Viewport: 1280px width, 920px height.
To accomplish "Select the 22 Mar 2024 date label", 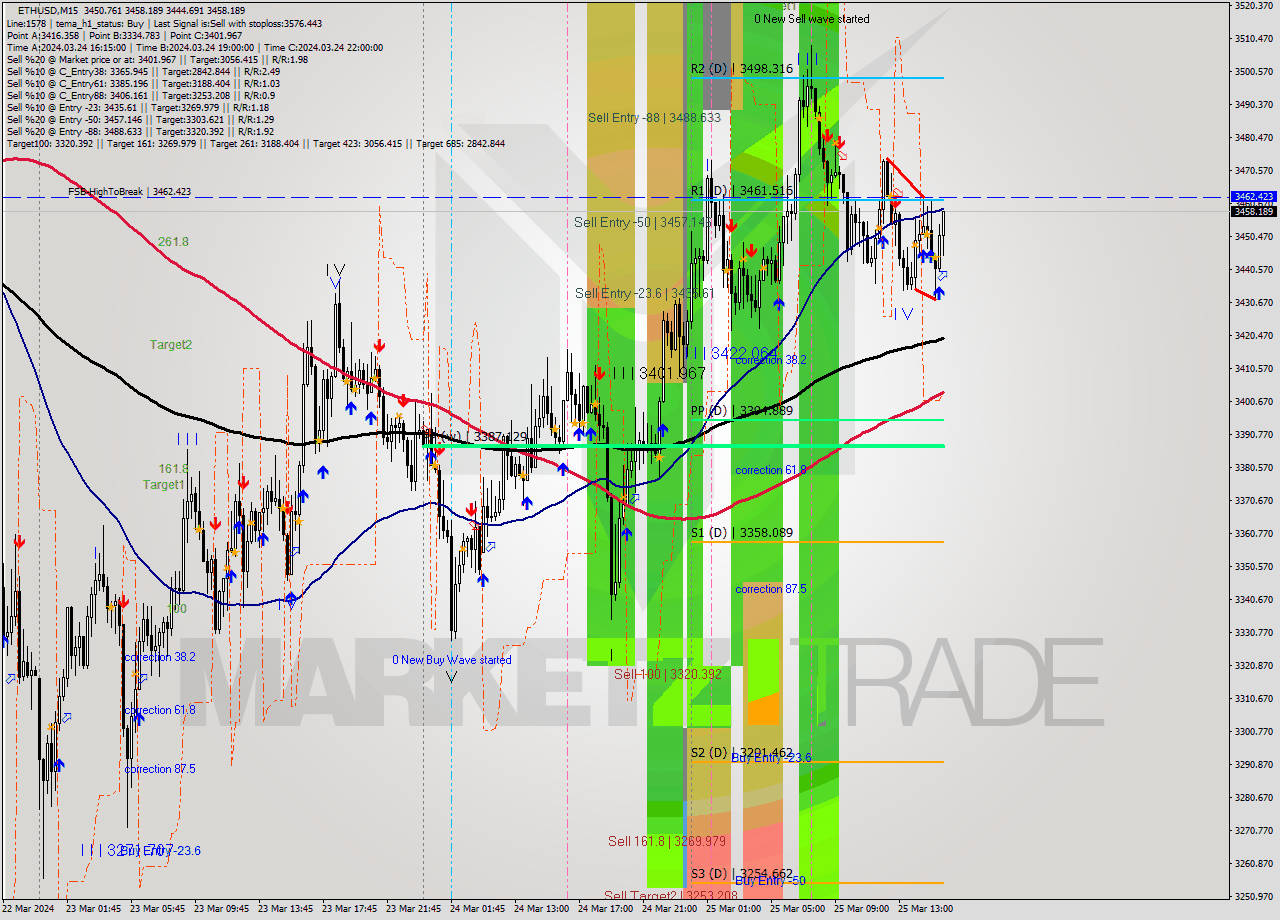I will pos(28,909).
